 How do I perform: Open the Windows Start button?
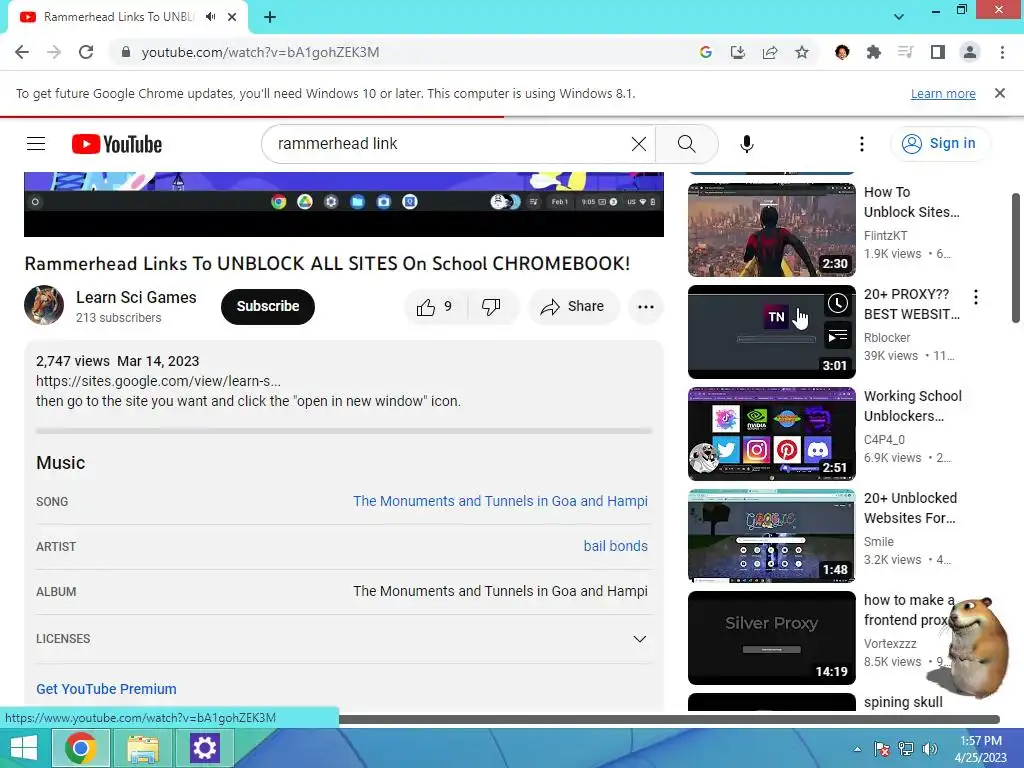coord(24,748)
